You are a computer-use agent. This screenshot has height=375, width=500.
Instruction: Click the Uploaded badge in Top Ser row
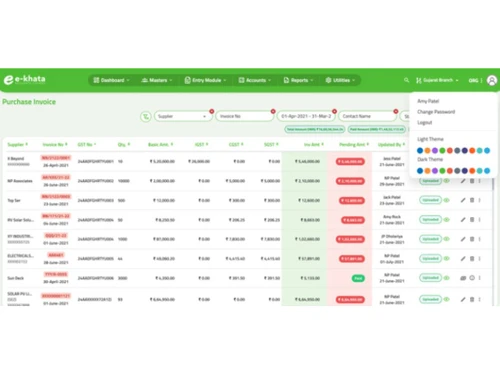(x=430, y=200)
